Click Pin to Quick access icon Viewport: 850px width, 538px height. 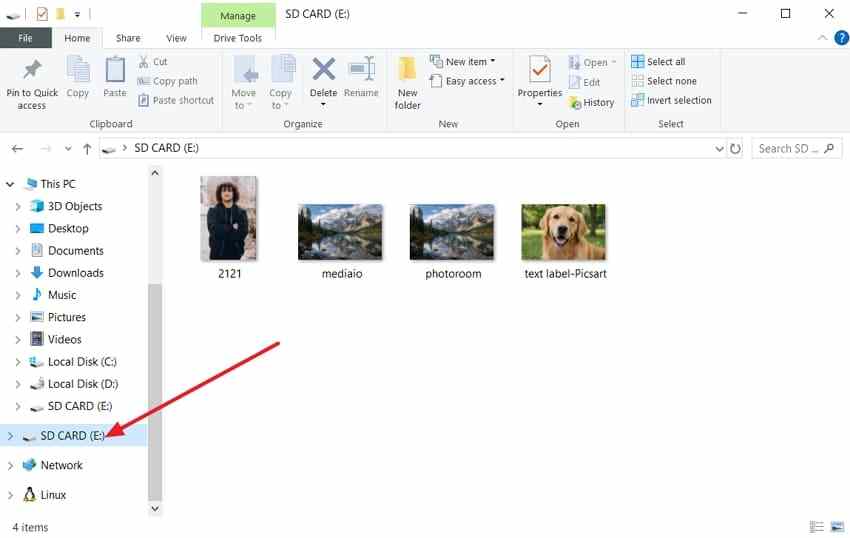point(31,69)
